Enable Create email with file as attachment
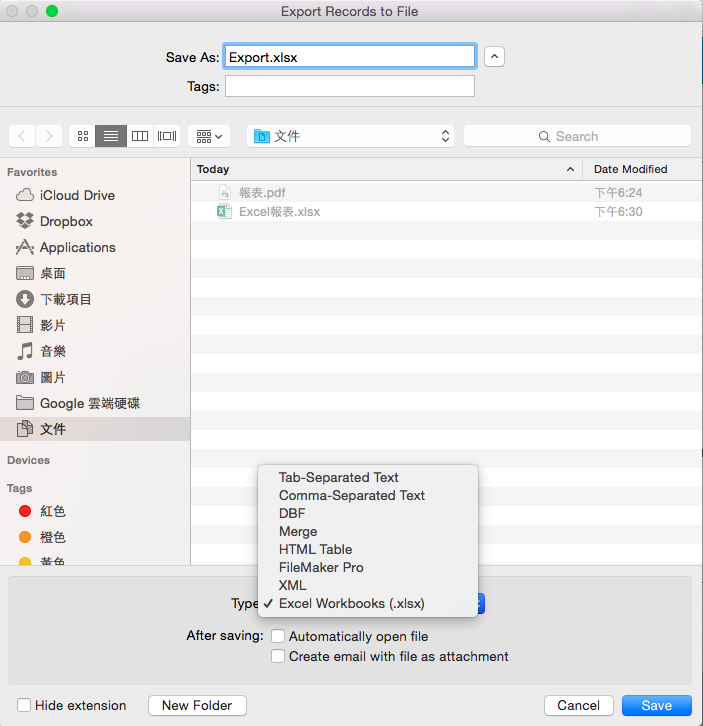Image resolution: width=703 pixels, height=726 pixels. 278,656
